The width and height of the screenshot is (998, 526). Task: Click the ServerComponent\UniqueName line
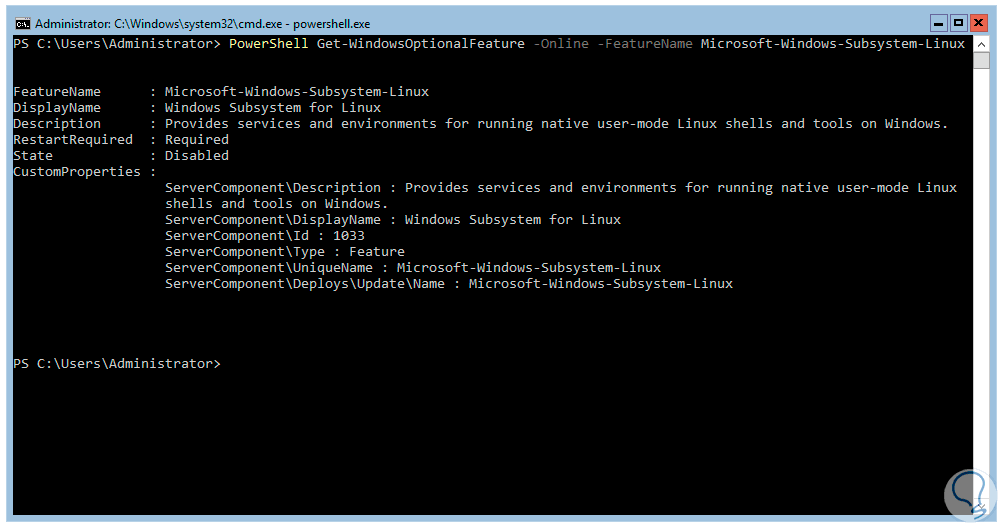412,268
